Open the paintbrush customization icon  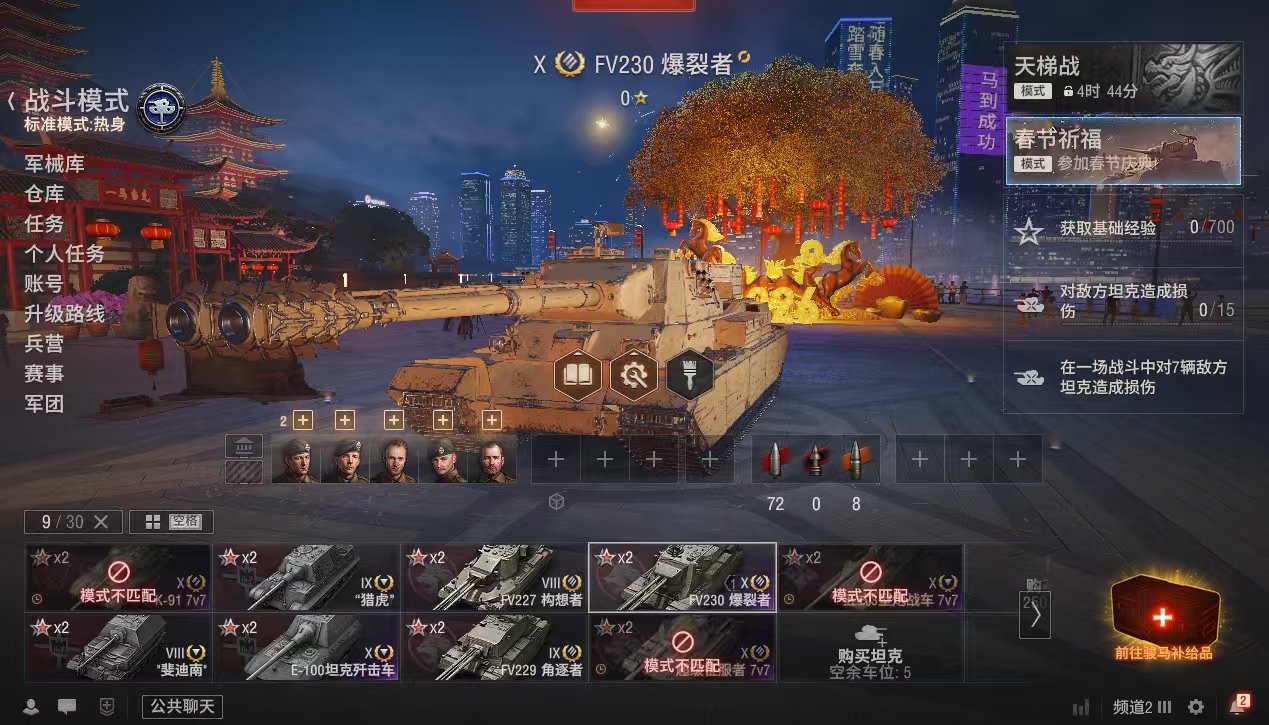pos(689,374)
